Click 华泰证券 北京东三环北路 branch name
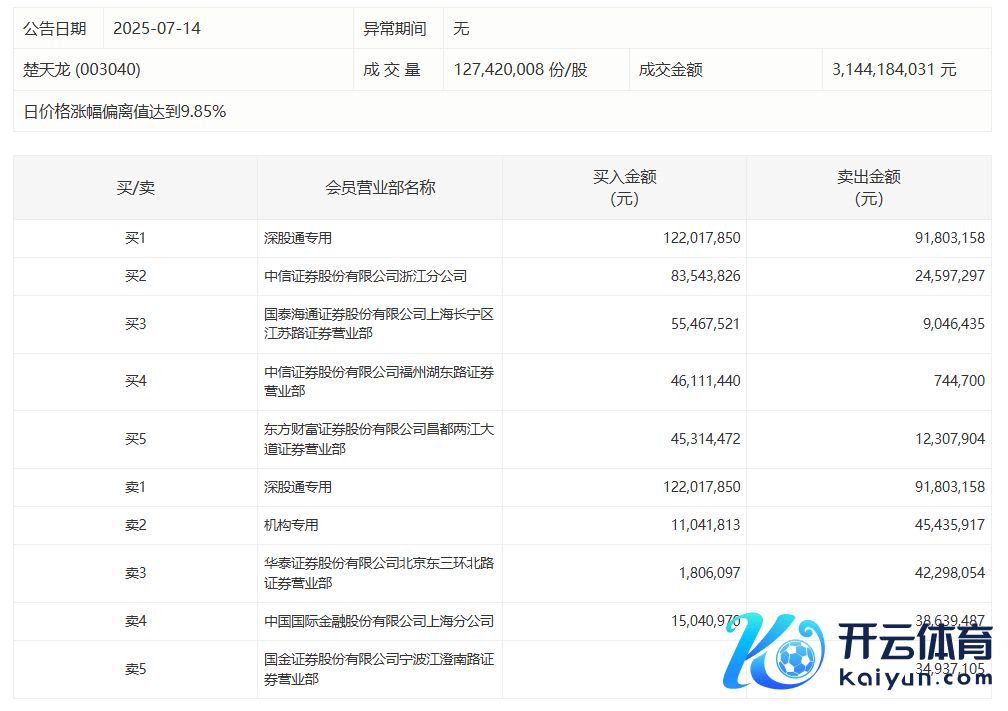The width and height of the screenshot is (1008, 711). pyautogui.click(x=378, y=573)
